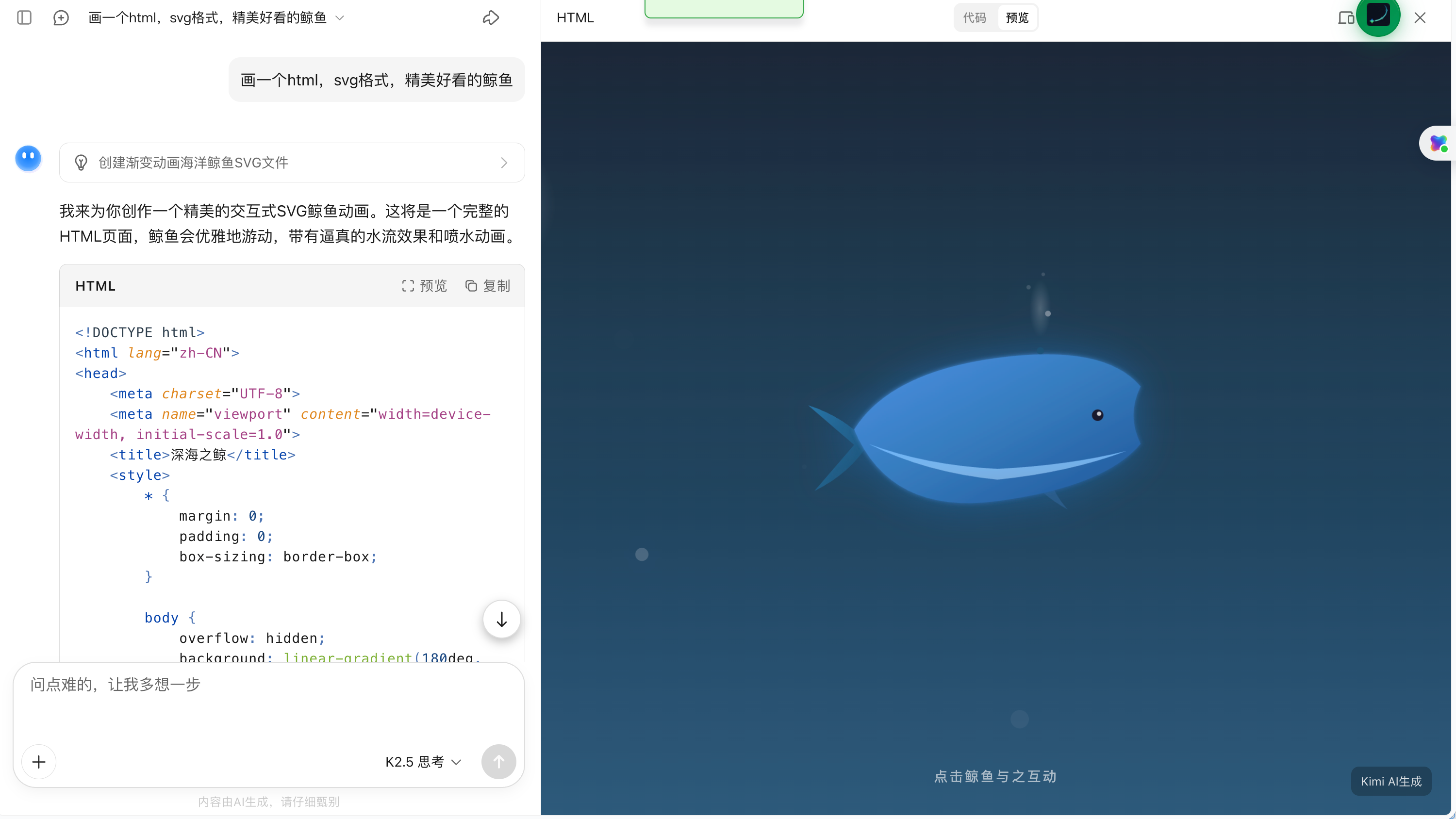The height and width of the screenshot is (819, 1456).
Task: Open the colorful floating assistant icon
Action: 1438,143
